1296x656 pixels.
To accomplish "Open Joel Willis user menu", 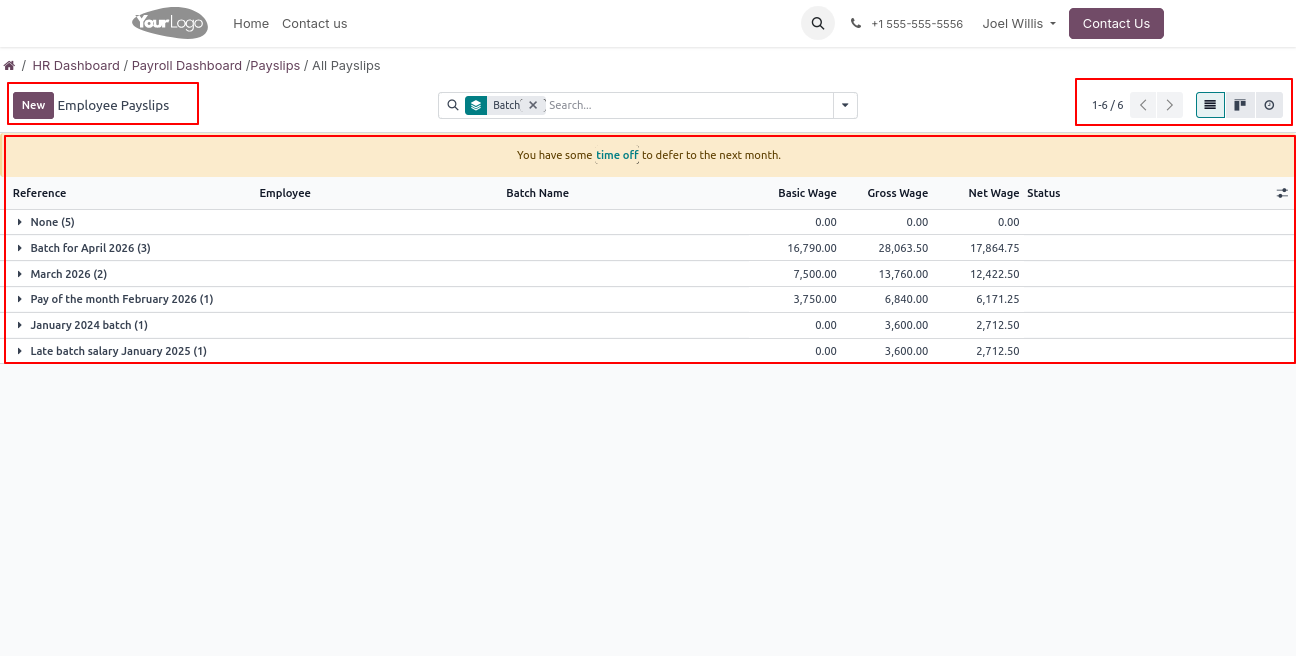I will pos(1019,23).
